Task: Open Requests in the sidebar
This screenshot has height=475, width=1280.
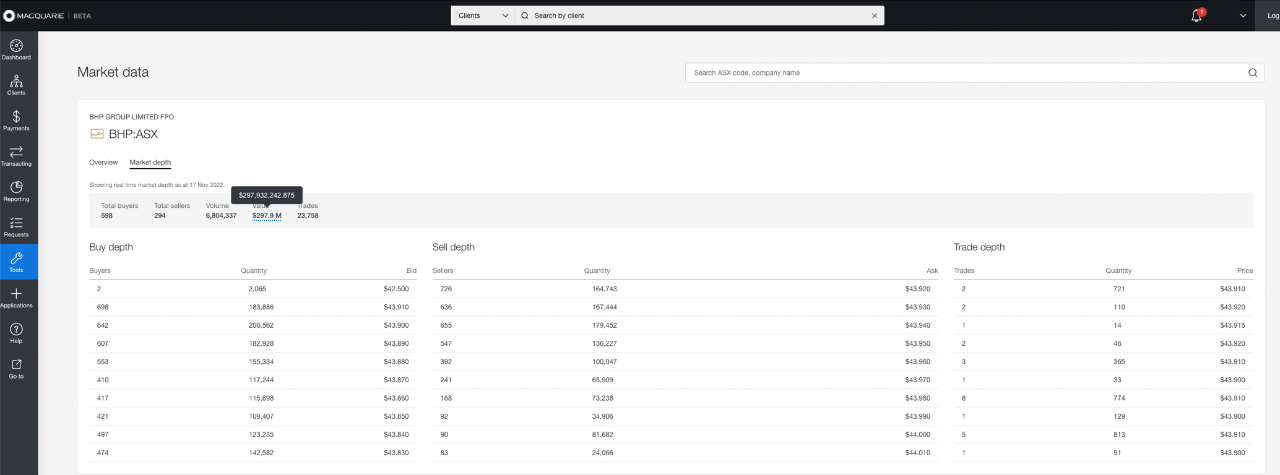Action: click(18, 227)
